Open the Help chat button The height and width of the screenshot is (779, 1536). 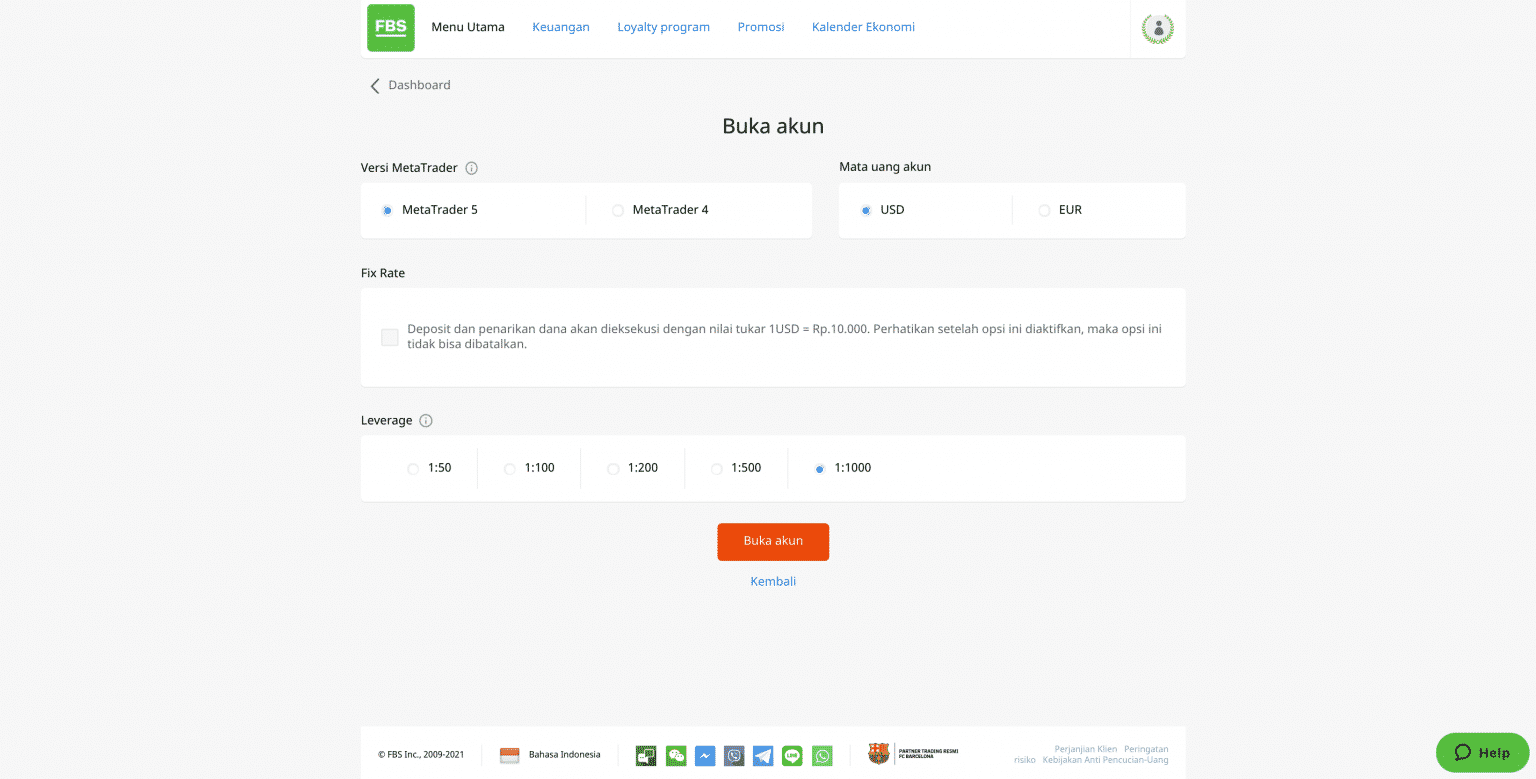1483,752
